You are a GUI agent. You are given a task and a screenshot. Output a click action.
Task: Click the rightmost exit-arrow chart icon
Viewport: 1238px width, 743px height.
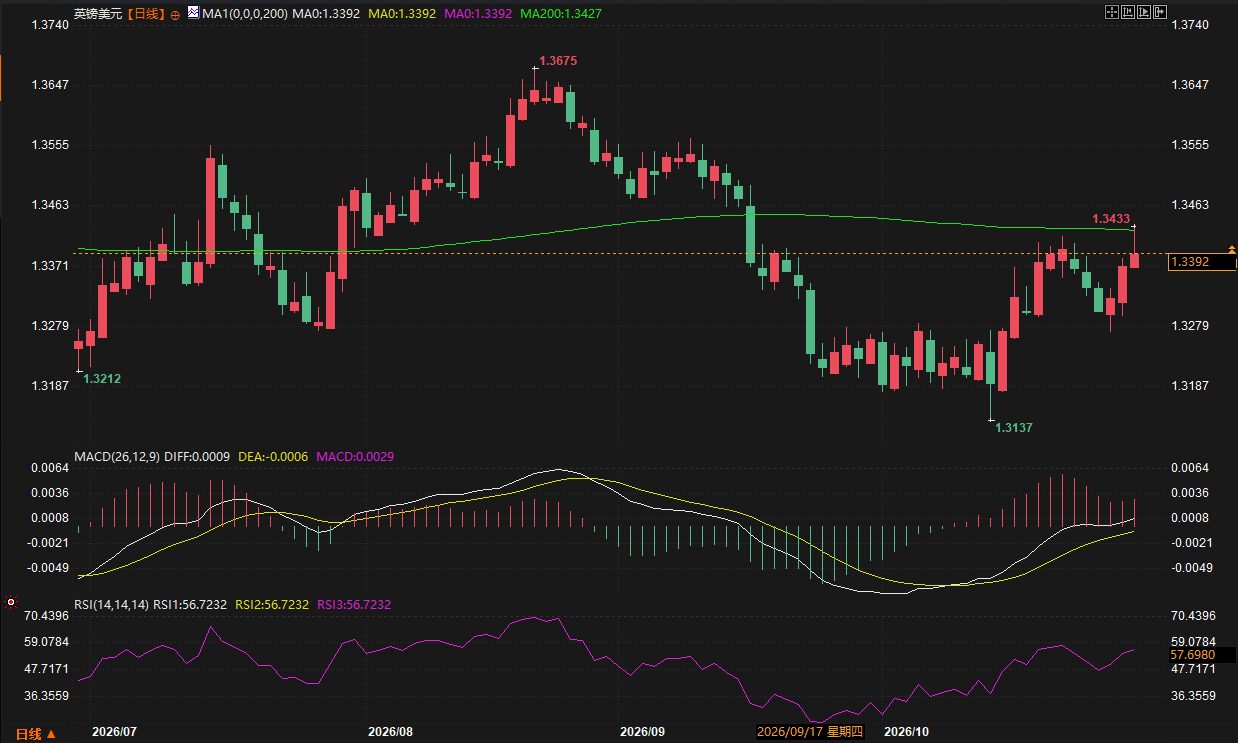(x=1160, y=12)
